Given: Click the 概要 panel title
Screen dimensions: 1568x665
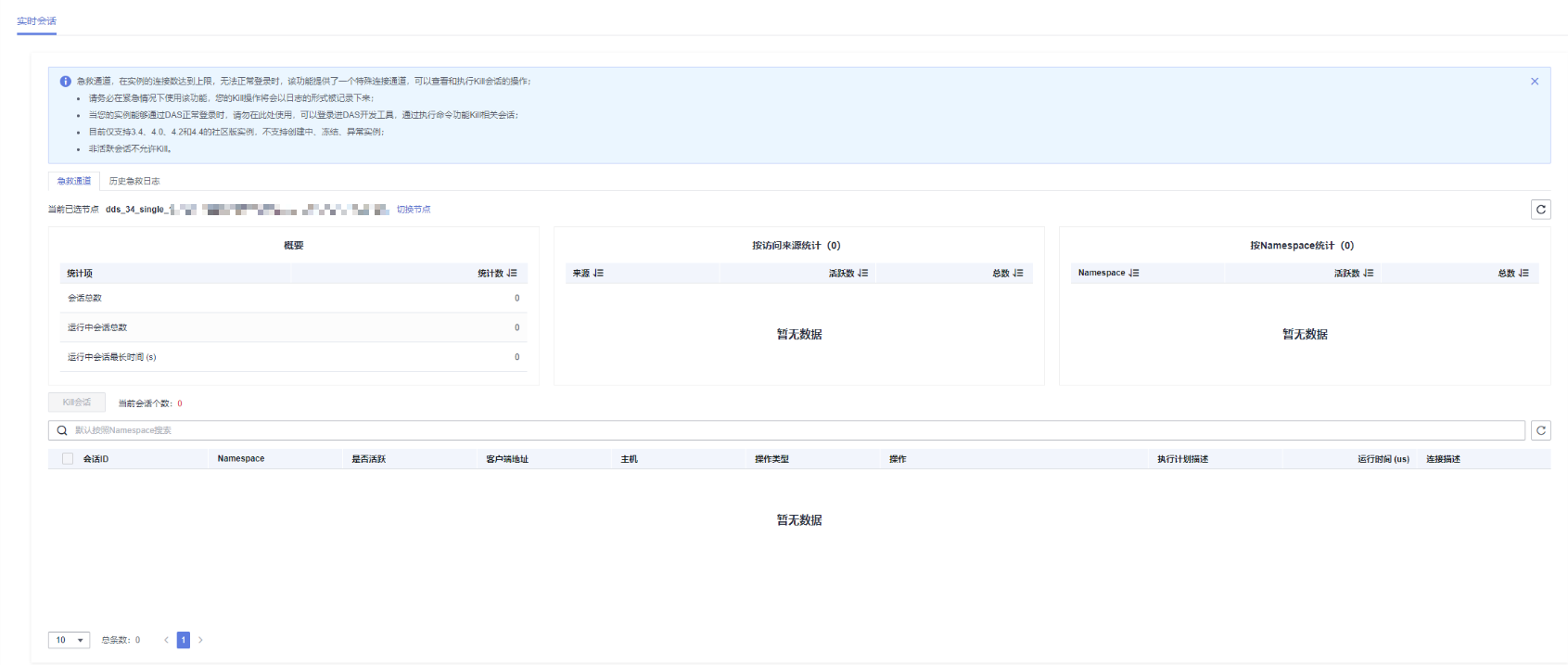Looking at the screenshot, I should click(294, 246).
